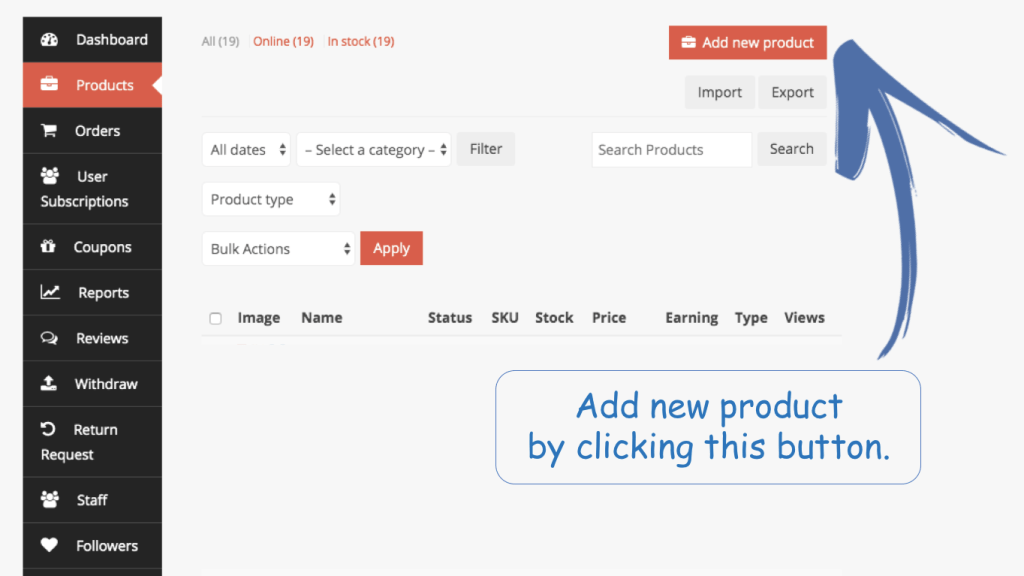Screen dimensions: 1024x576
Task: Click the Staff users icon
Action: coord(49,500)
